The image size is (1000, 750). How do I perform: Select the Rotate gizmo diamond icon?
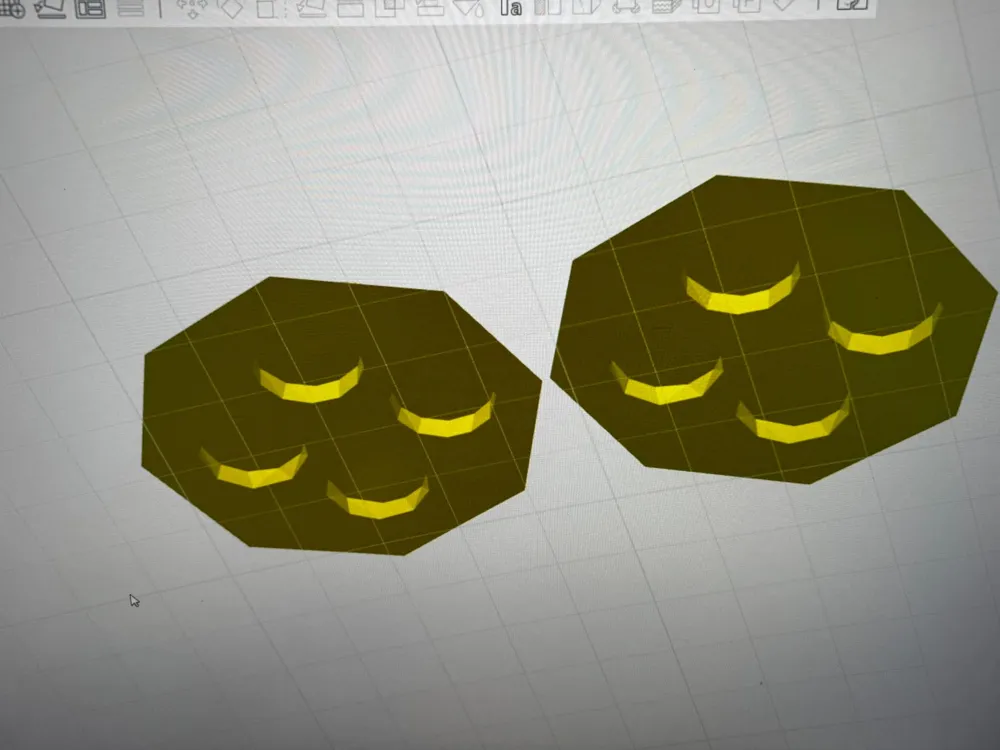click(x=230, y=8)
